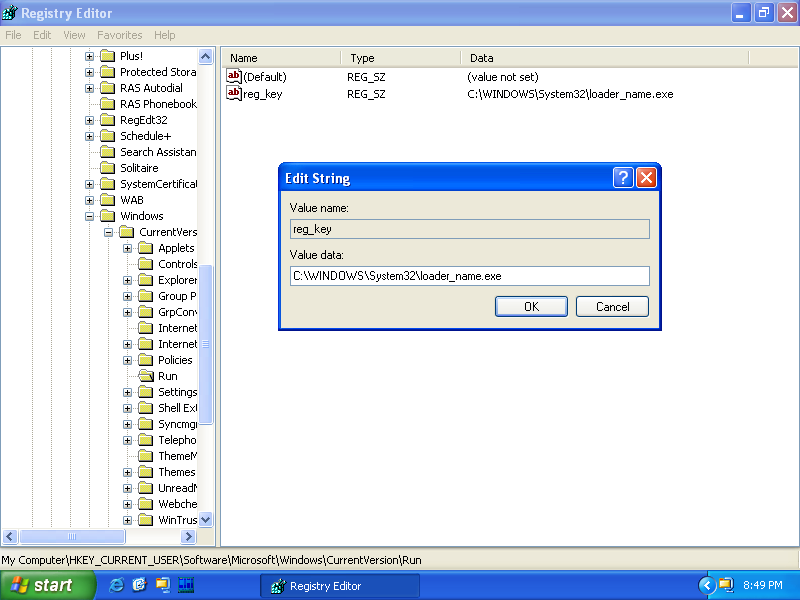This screenshot has height=600, width=800.
Task: Expand the WinTrust key
Action: (128, 520)
